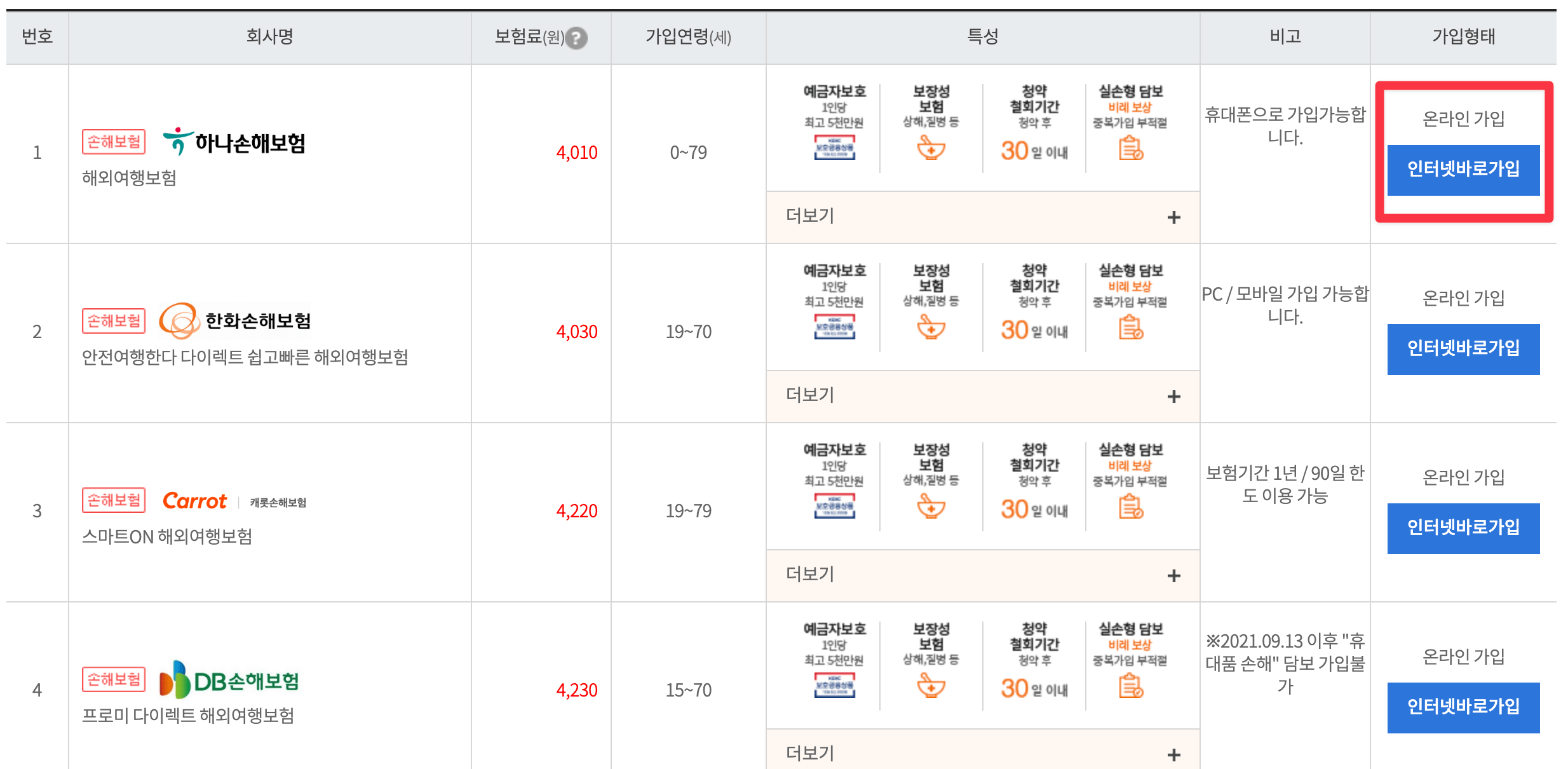The width and height of the screenshot is (1568, 769).
Task: Click age range 15~70
Action: click(x=689, y=690)
